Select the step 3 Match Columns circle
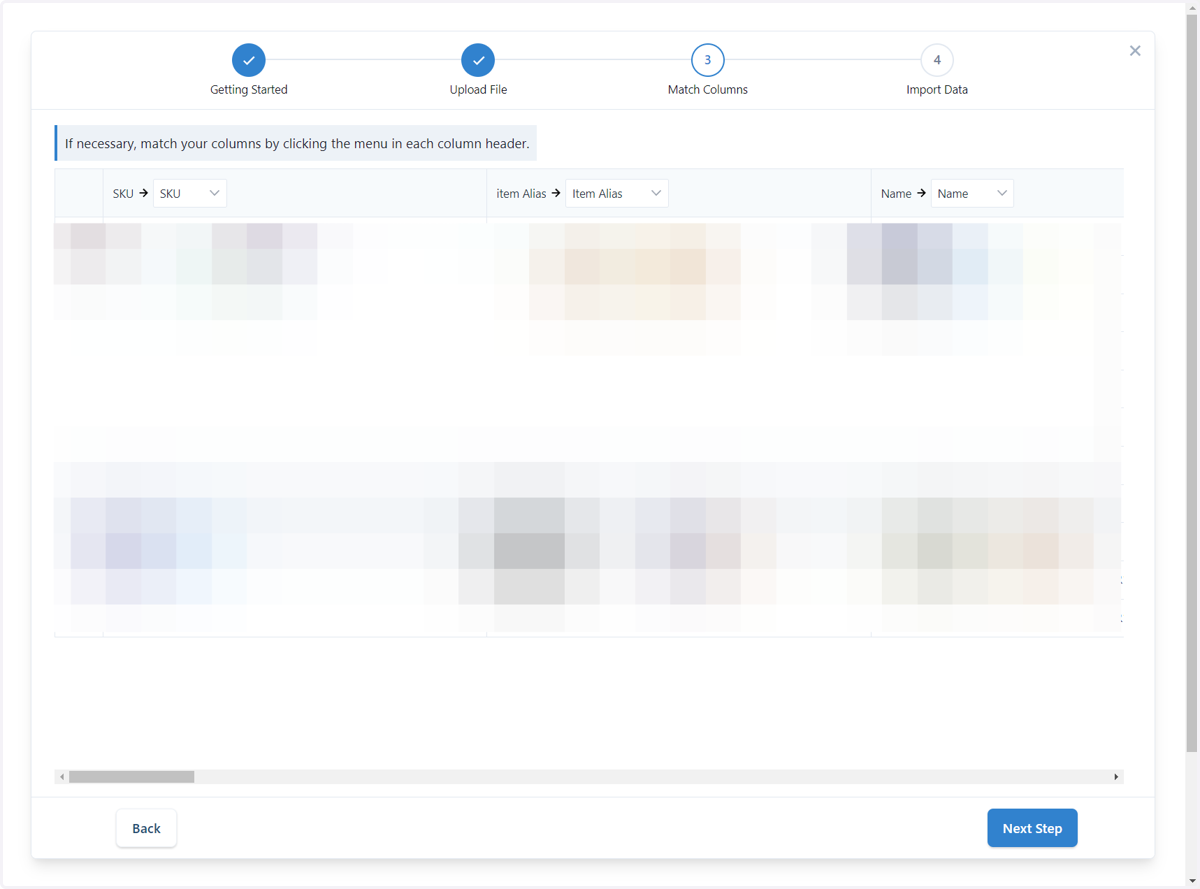This screenshot has height=889, width=1200. coord(708,60)
